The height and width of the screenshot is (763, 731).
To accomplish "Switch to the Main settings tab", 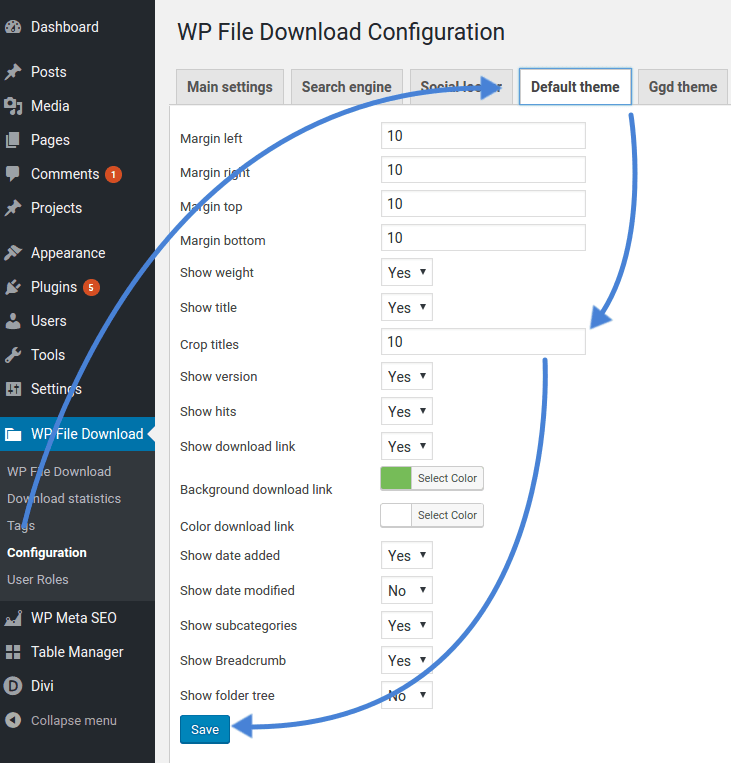I will point(230,87).
